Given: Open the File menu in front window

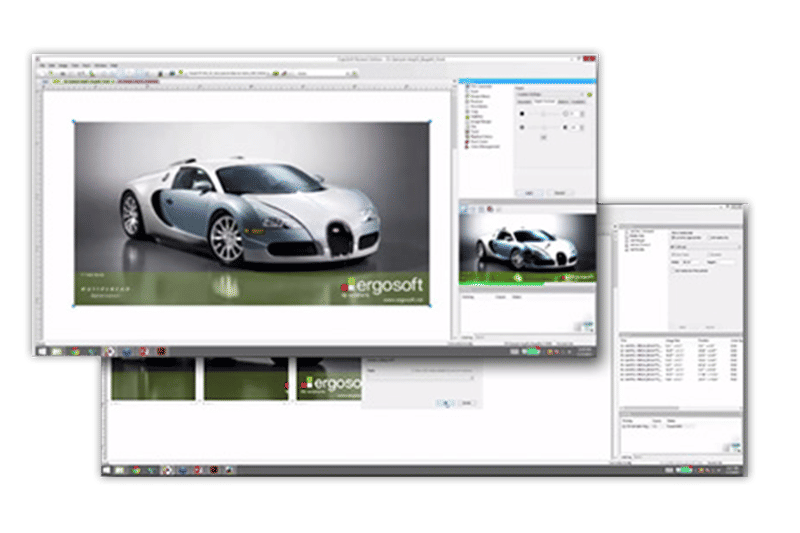Looking at the screenshot, I should (x=42, y=65).
